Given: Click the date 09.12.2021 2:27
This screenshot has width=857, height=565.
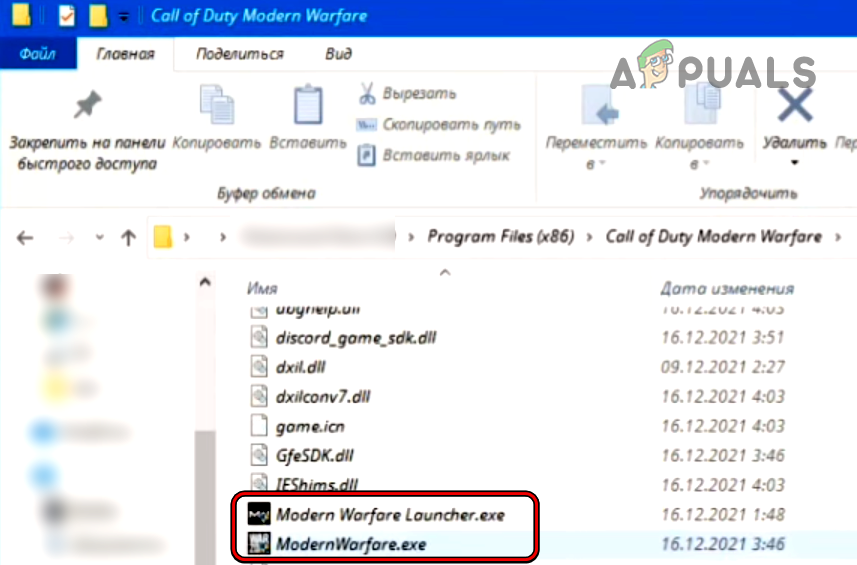Looking at the screenshot, I should tap(723, 367).
